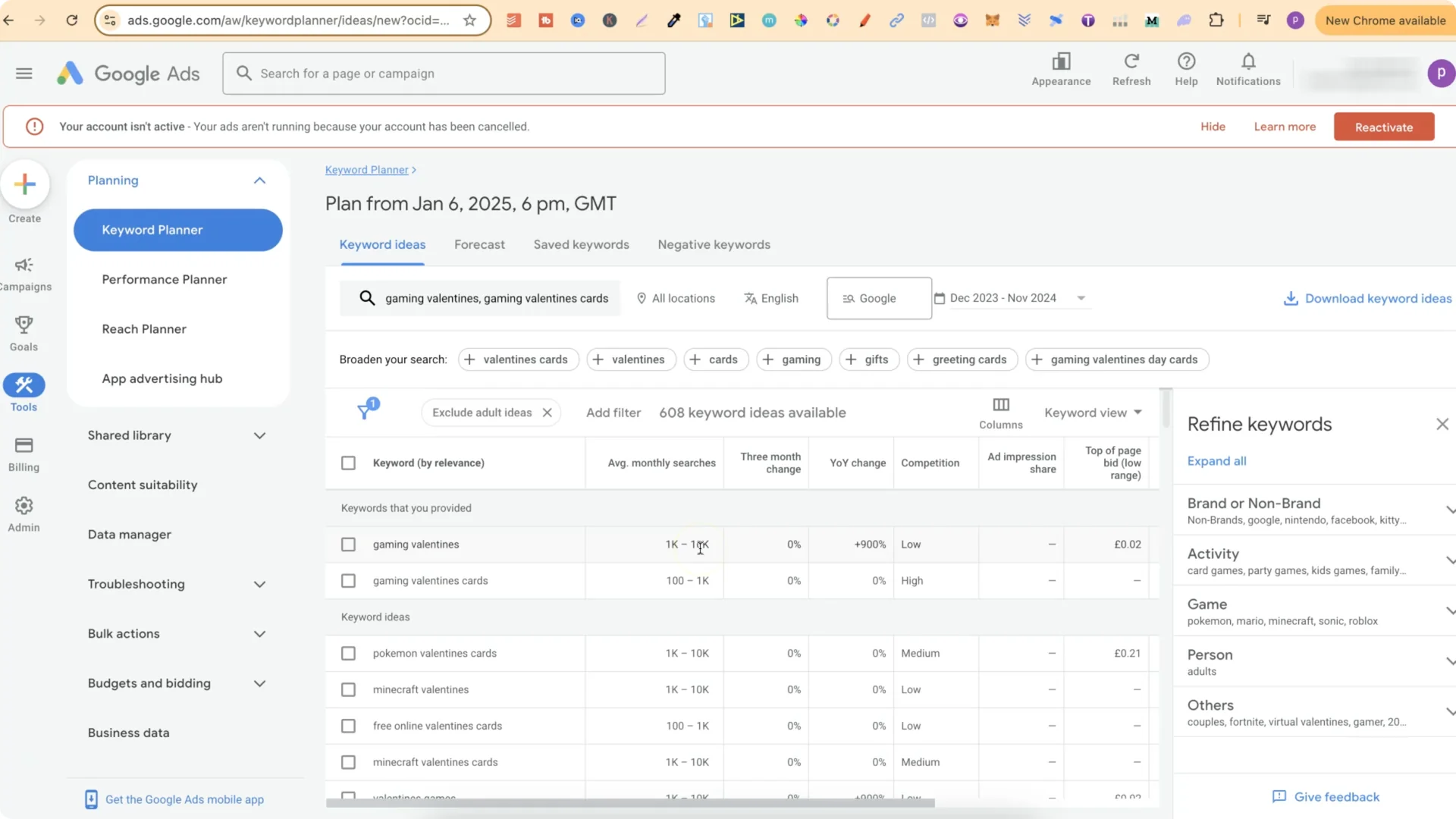
Task: Open the Saved keywords tab
Action: [x=581, y=245]
